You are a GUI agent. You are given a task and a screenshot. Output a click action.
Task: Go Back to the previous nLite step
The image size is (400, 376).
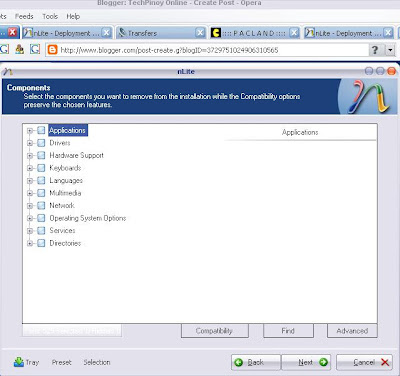(256, 362)
